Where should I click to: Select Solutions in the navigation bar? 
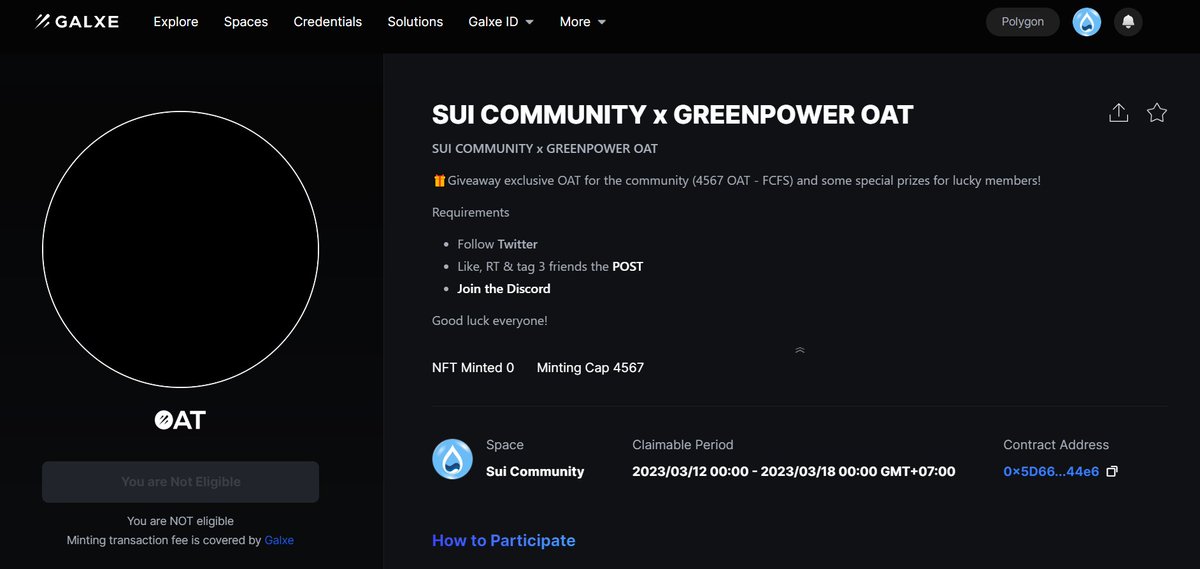point(415,21)
